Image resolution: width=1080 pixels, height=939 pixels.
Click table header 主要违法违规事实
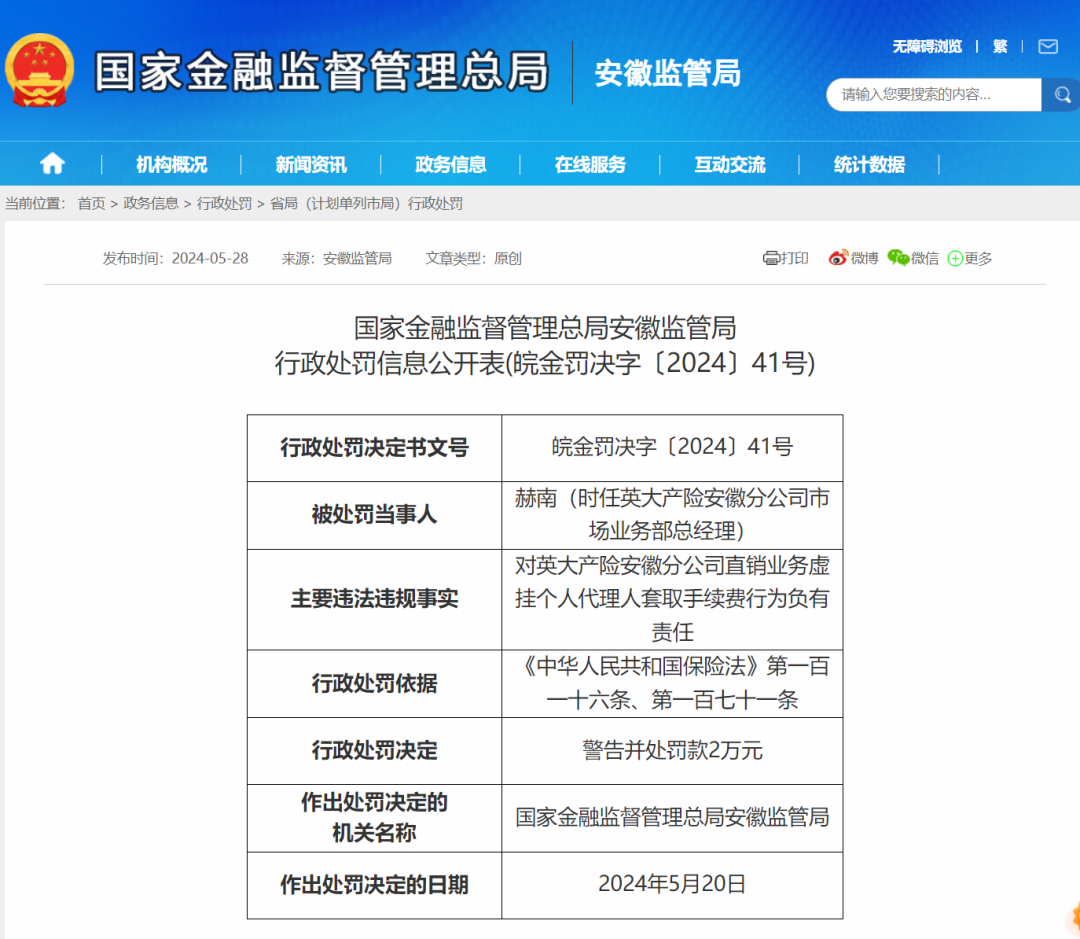pyautogui.click(x=375, y=599)
